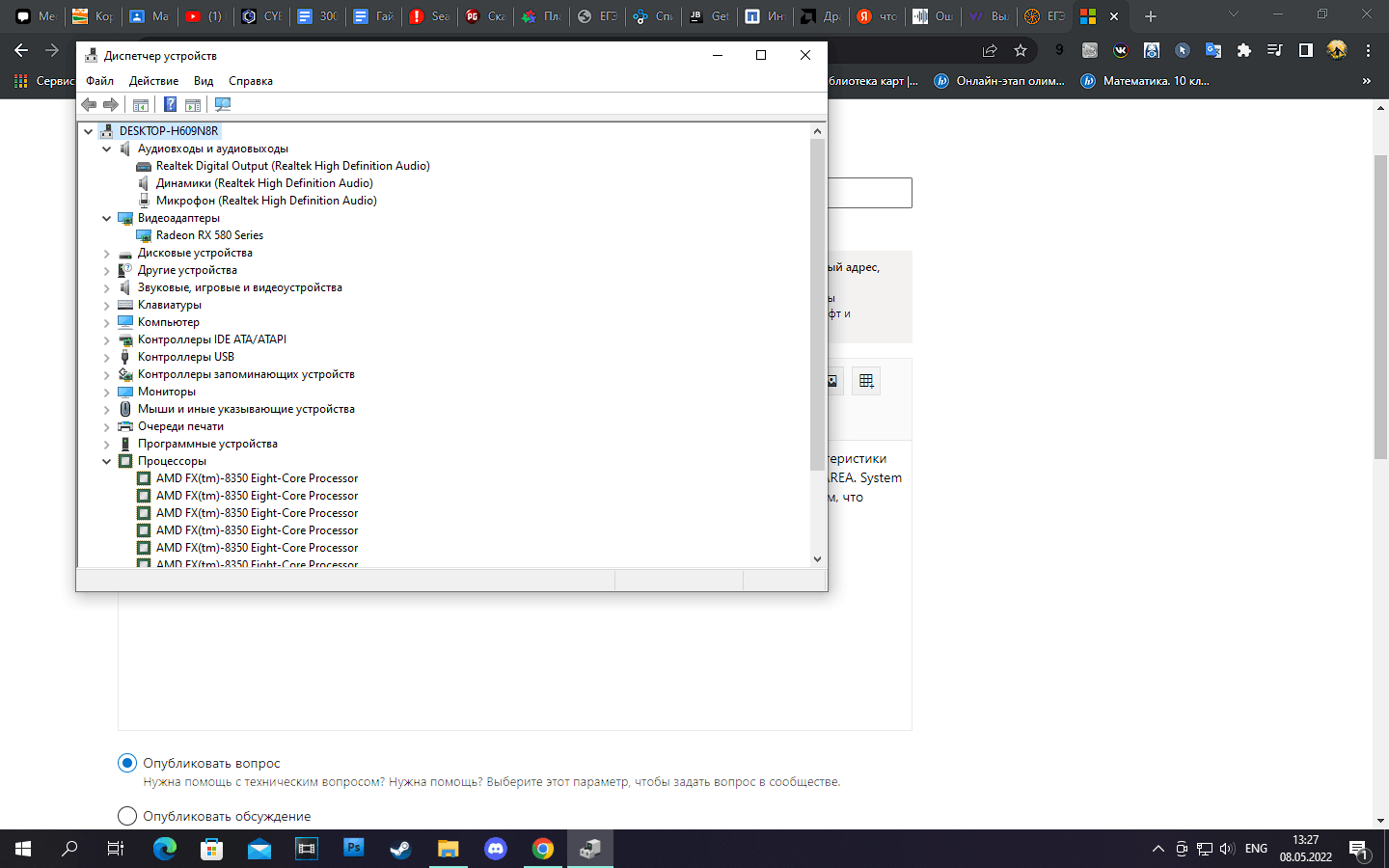
Task: Click the action pane toolbar icon
Action: (193, 104)
